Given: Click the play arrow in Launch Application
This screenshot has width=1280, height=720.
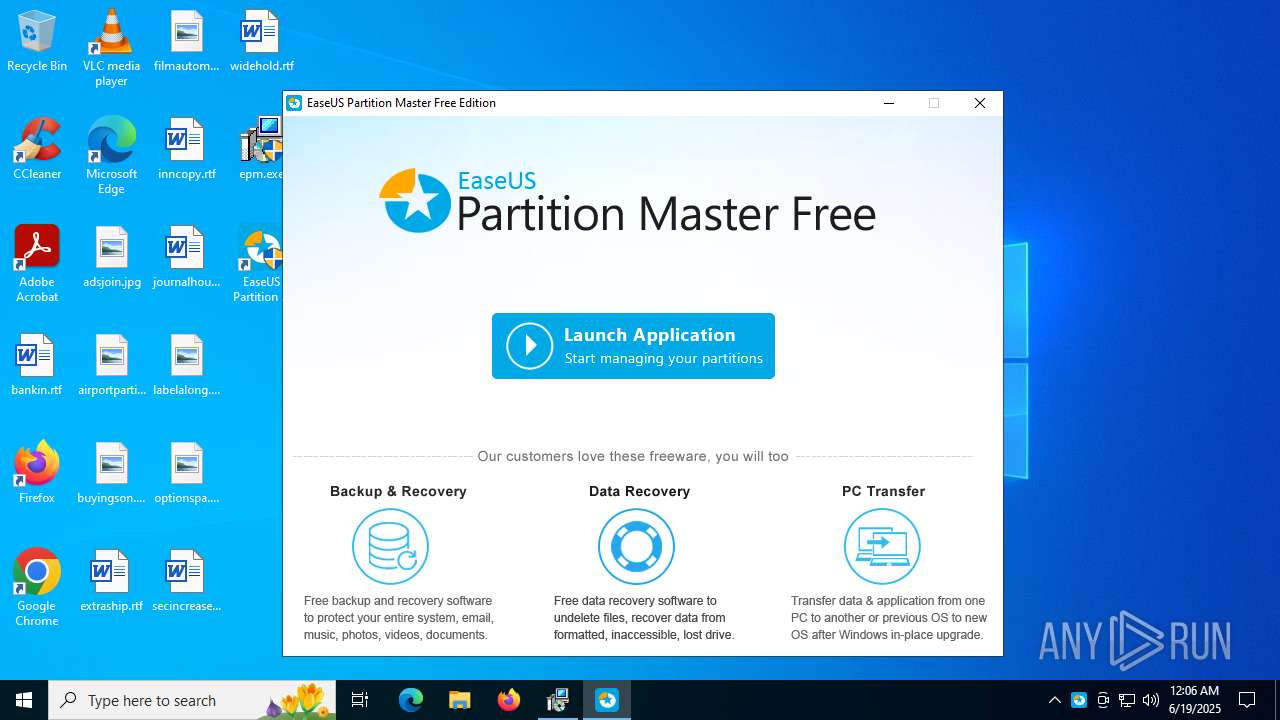Looking at the screenshot, I should click(530, 346).
